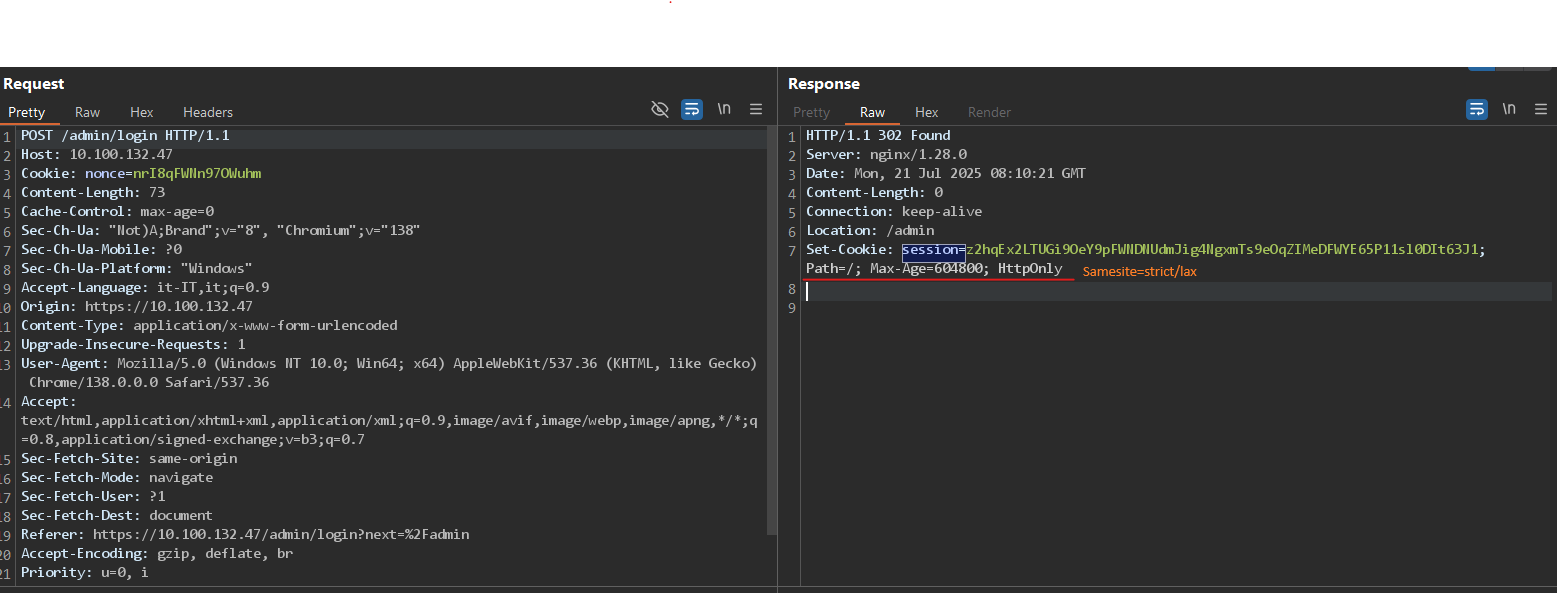Show newline characters in the Request panel
The width and height of the screenshot is (1557, 593).
(x=724, y=110)
